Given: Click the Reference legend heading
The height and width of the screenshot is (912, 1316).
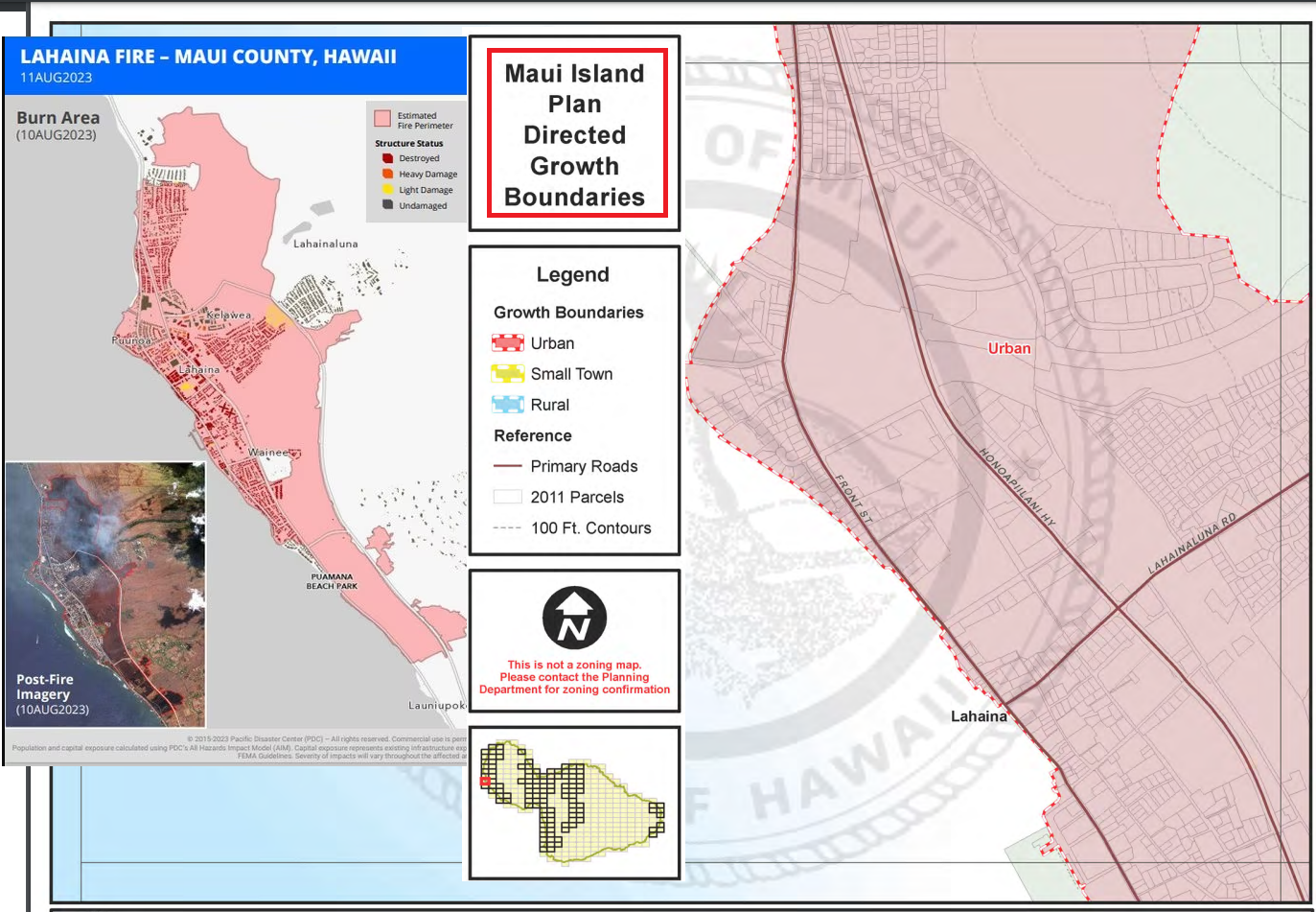Looking at the screenshot, I should [x=533, y=435].
